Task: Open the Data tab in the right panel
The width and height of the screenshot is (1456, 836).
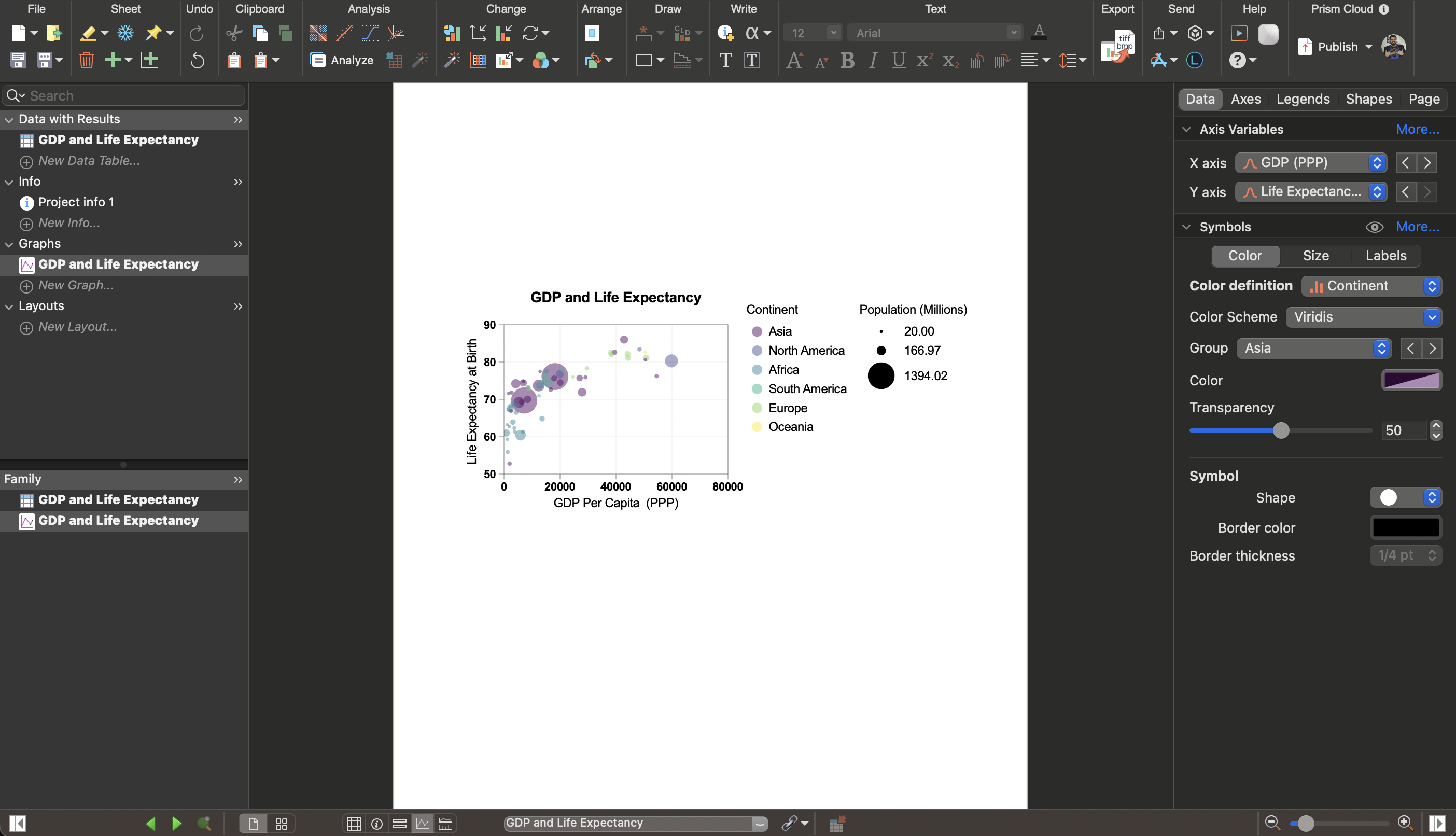Action: [x=1199, y=99]
